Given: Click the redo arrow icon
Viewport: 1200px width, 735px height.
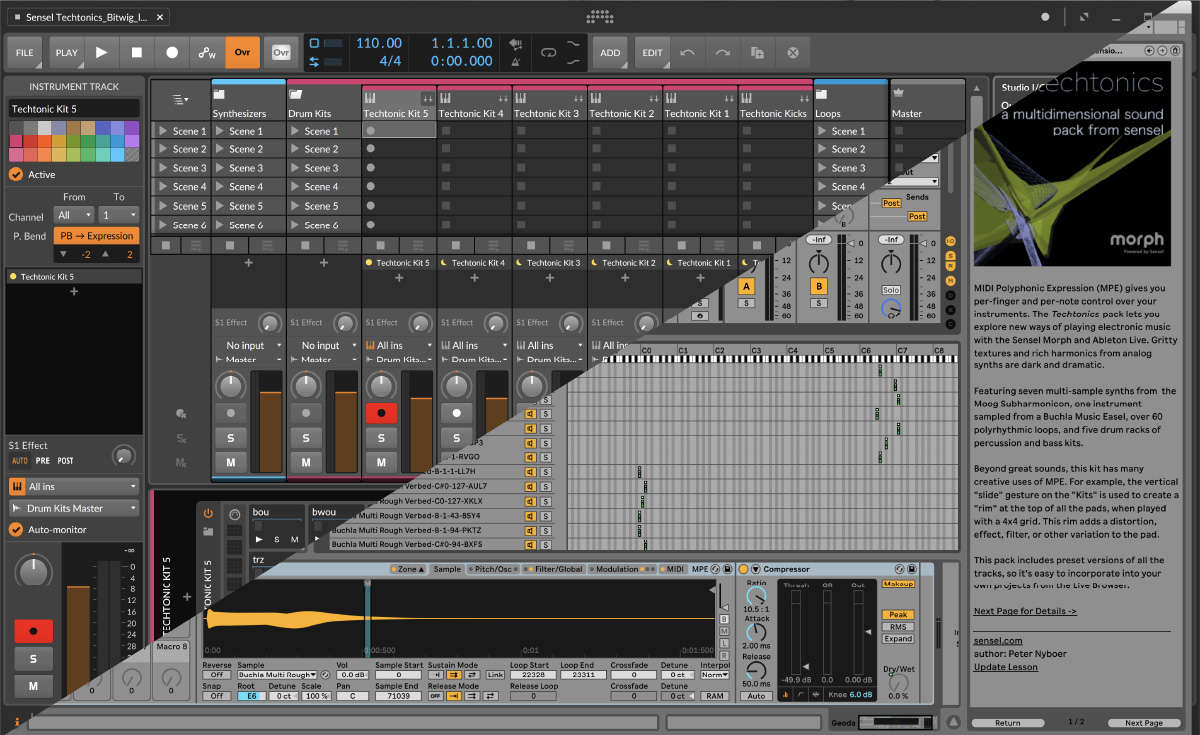Looking at the screenshot, I should pos(722,53).
